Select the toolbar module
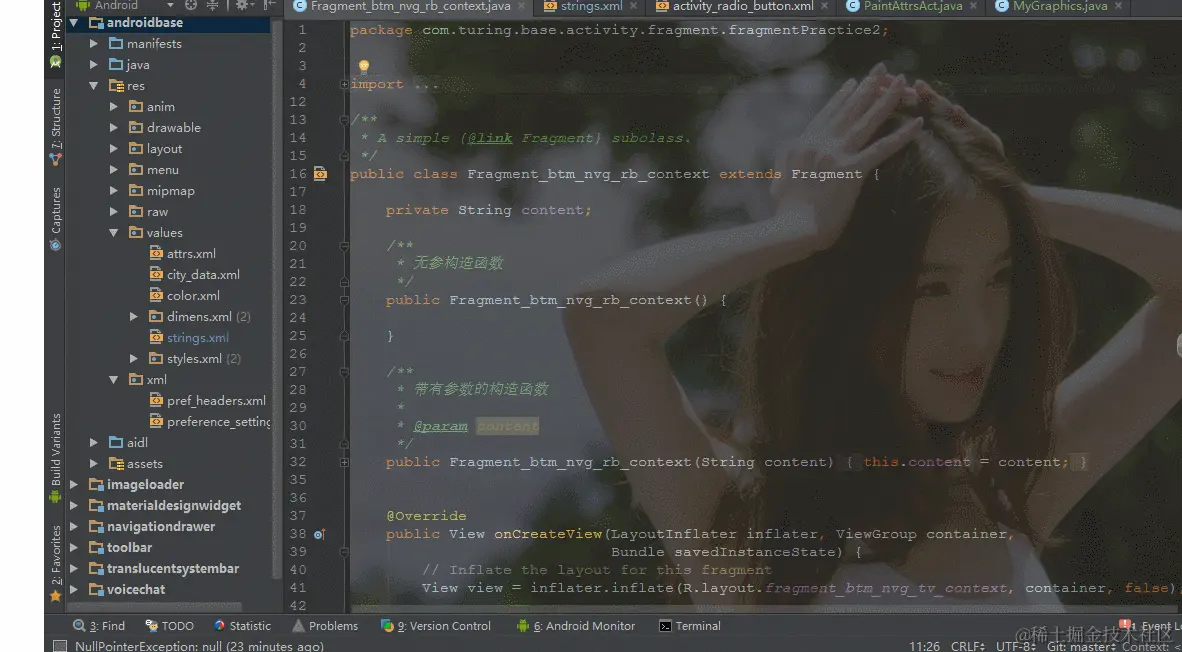The image size is (1182, 652). (121, 548)
